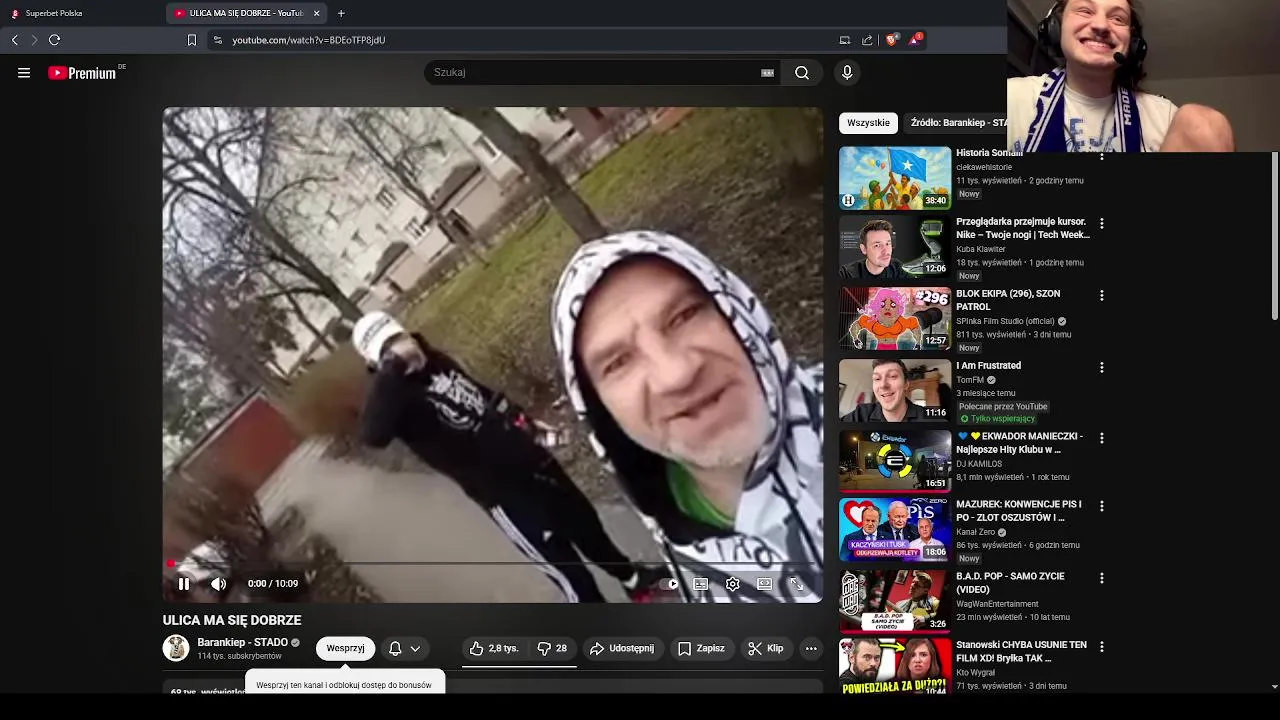
Task: Toggle subtitles captions button
Action: coord(701,584)
